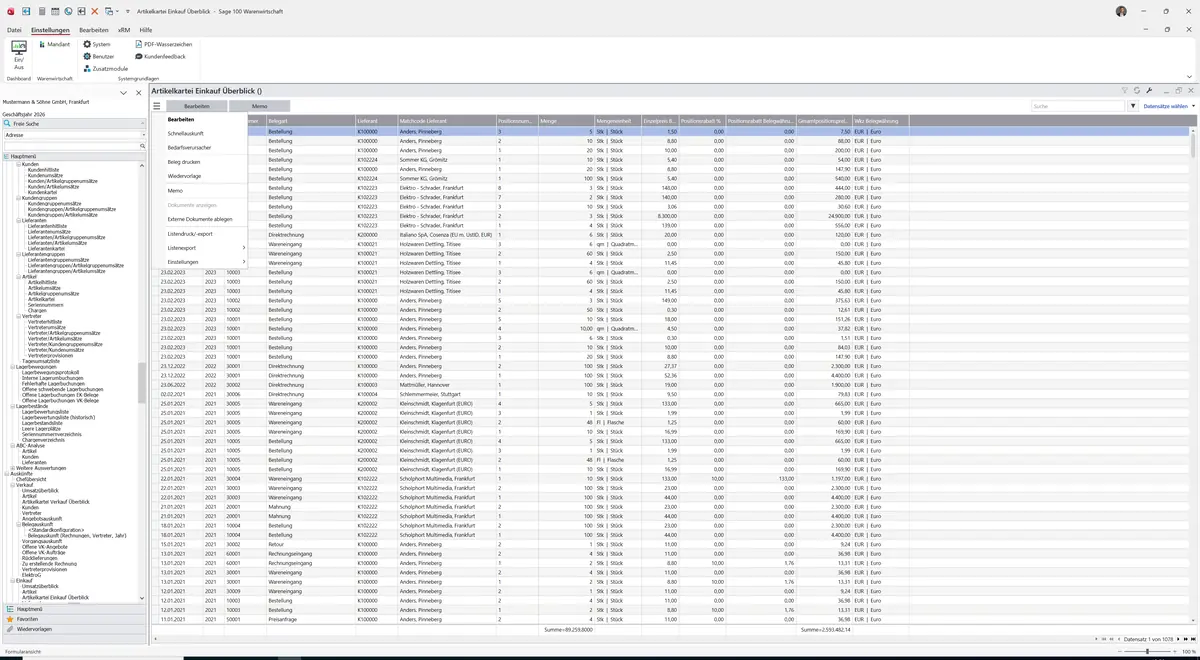Viewport: 1200px width, 660px height.
Task: Click the Bearbeiten button above list
Action: [x=196, y=105]
